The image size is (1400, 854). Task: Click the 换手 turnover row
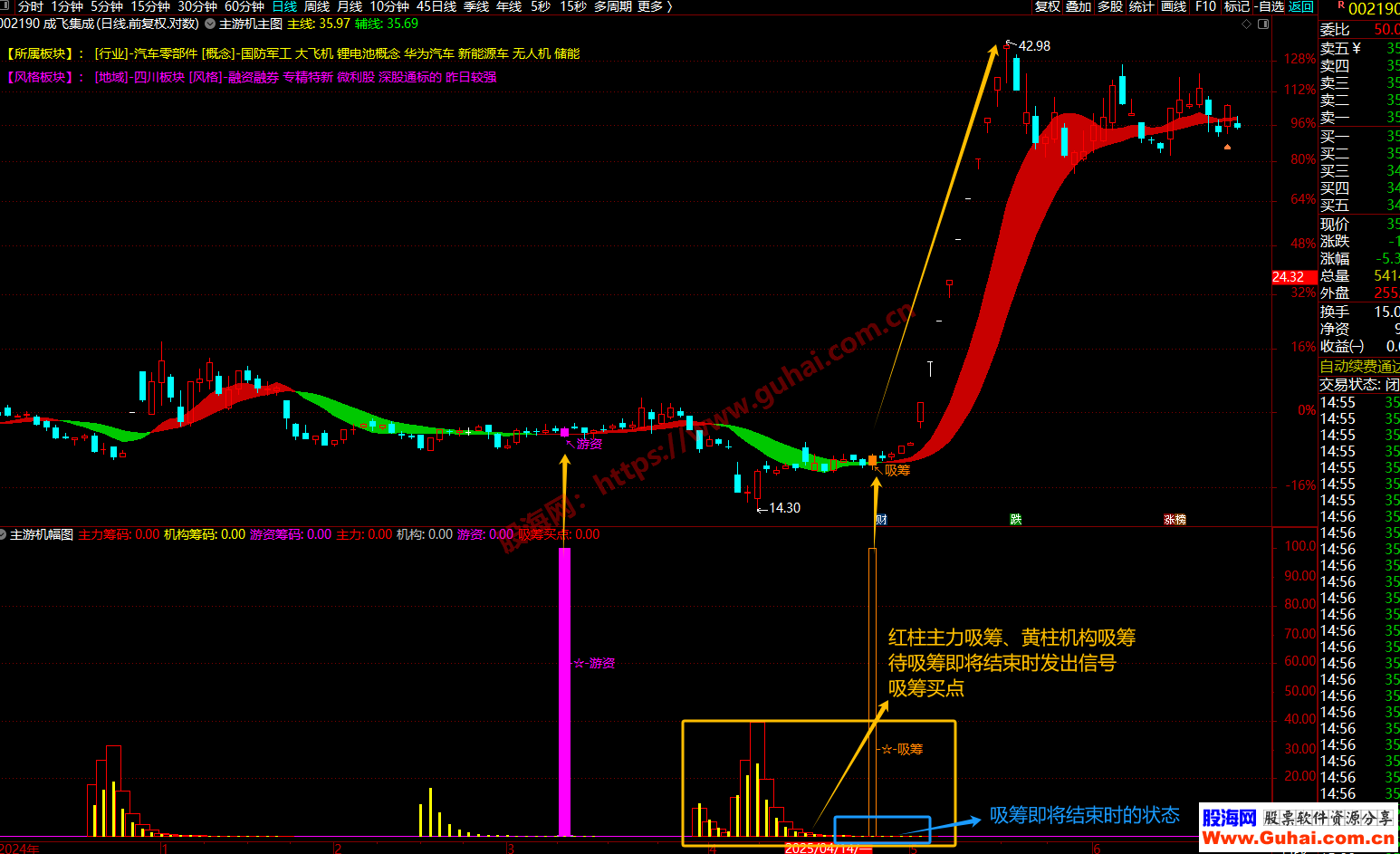click(1359, 312)
